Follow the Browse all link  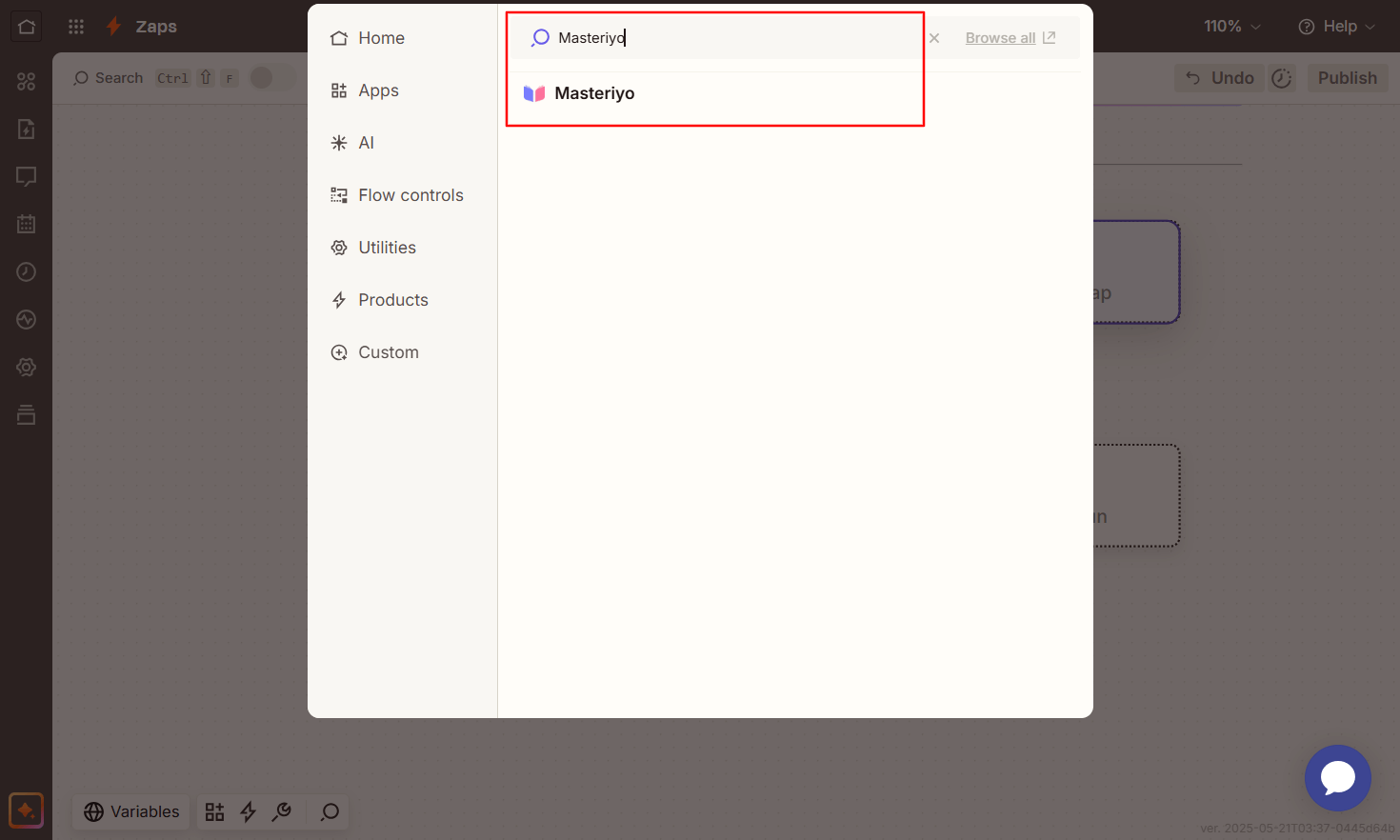coord(1010,38)
